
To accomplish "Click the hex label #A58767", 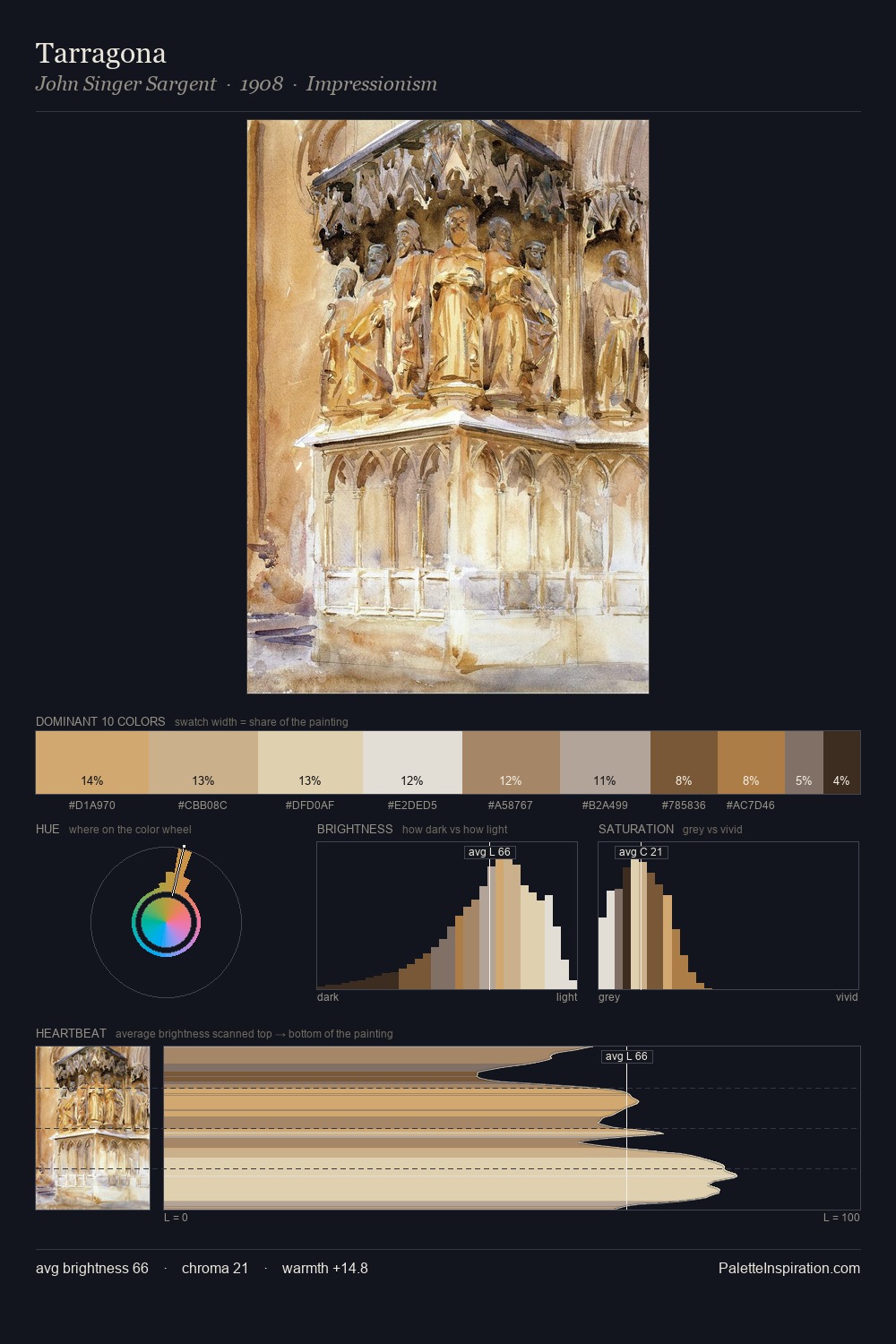I will click(x=511, y=806).
